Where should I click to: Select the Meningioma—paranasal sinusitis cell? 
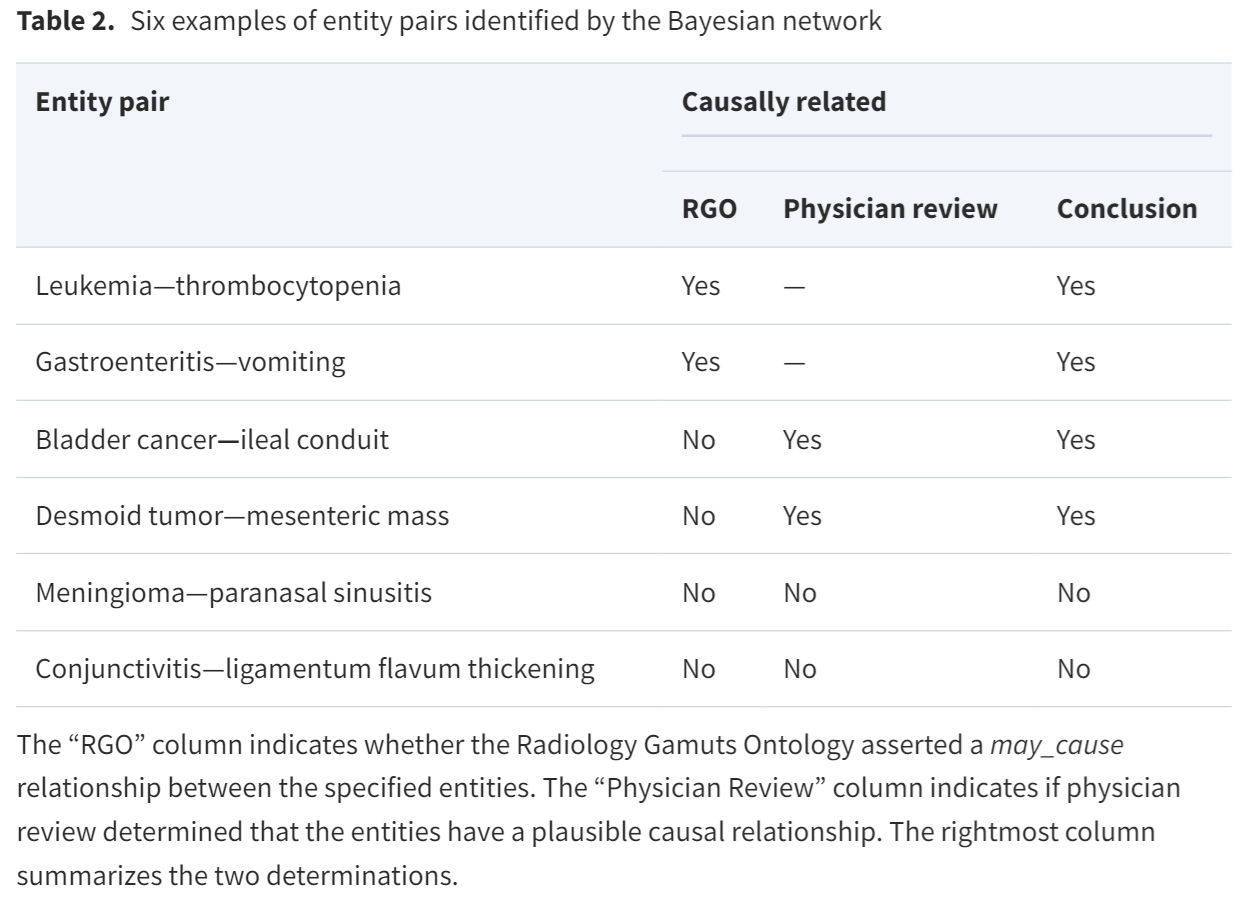(x=234, y=594)
